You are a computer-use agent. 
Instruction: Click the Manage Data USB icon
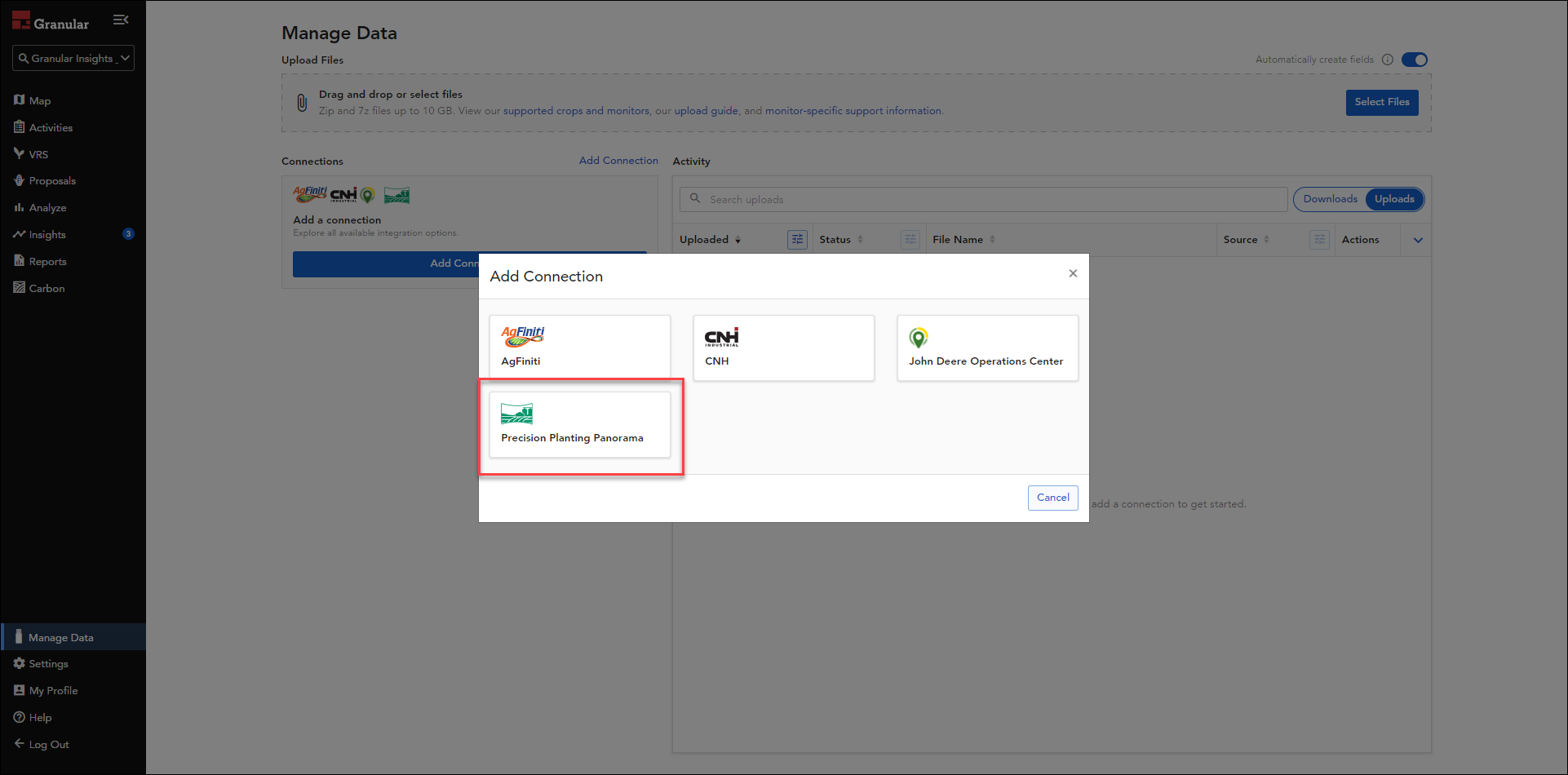(x=19, y=636)
